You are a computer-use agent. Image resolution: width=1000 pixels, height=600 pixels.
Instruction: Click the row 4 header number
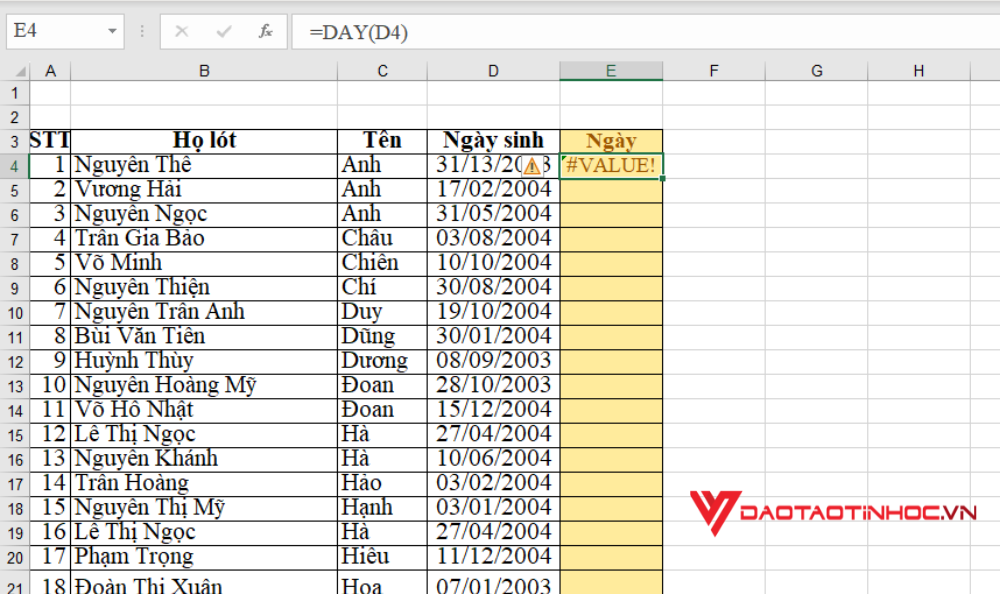(14, 164)
